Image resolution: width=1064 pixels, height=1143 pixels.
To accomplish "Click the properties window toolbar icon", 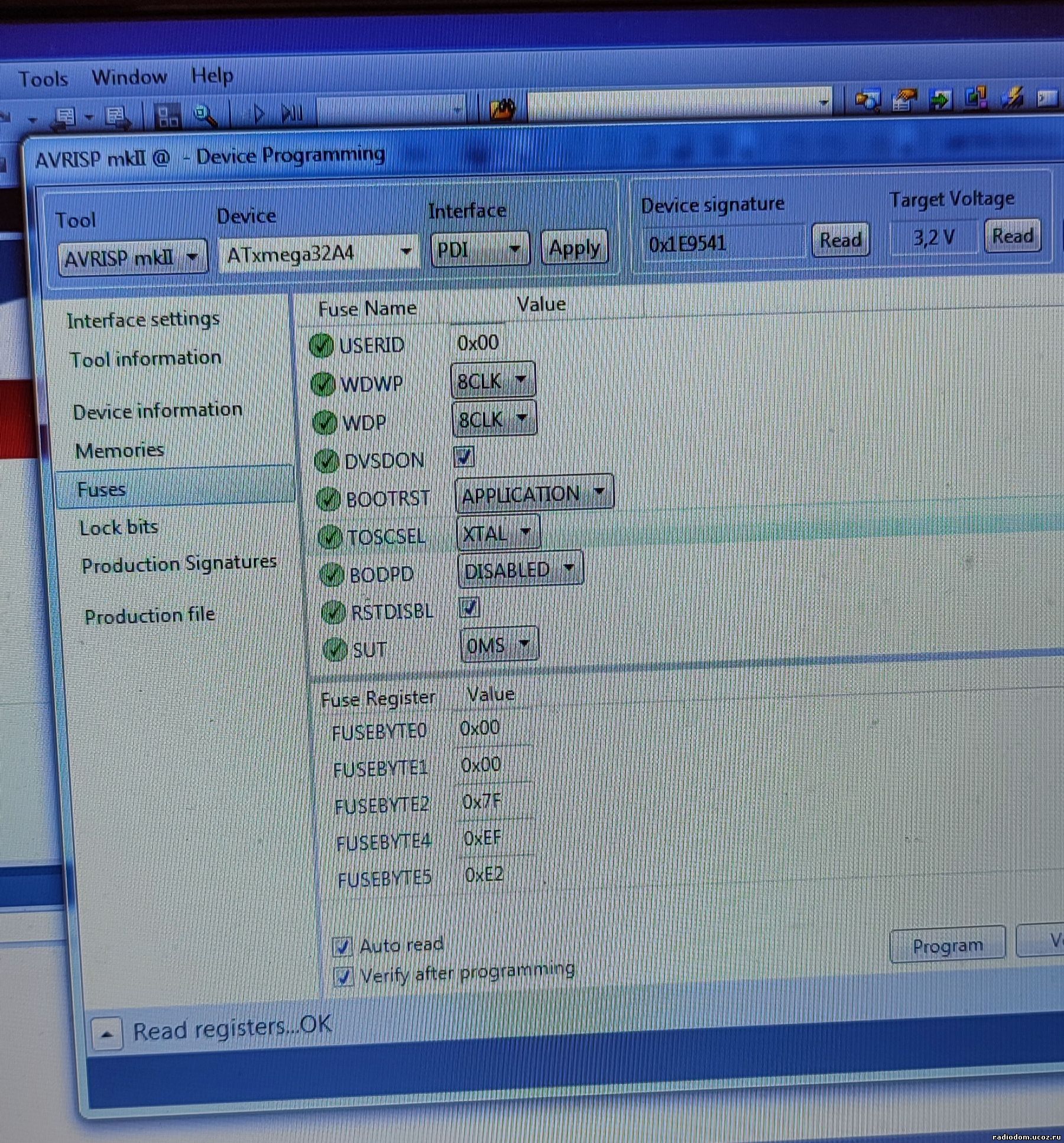I will 904,99.
